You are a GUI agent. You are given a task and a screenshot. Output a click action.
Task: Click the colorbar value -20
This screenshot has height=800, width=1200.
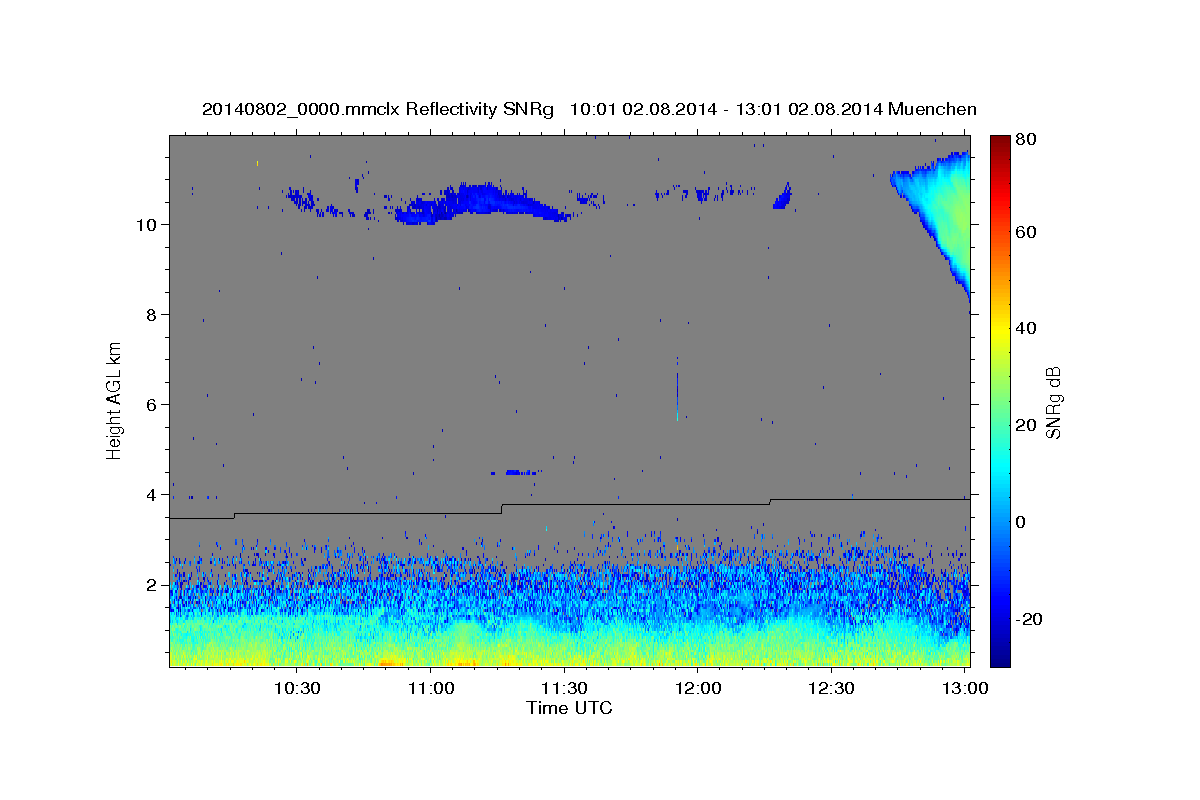pos(1030,618)
